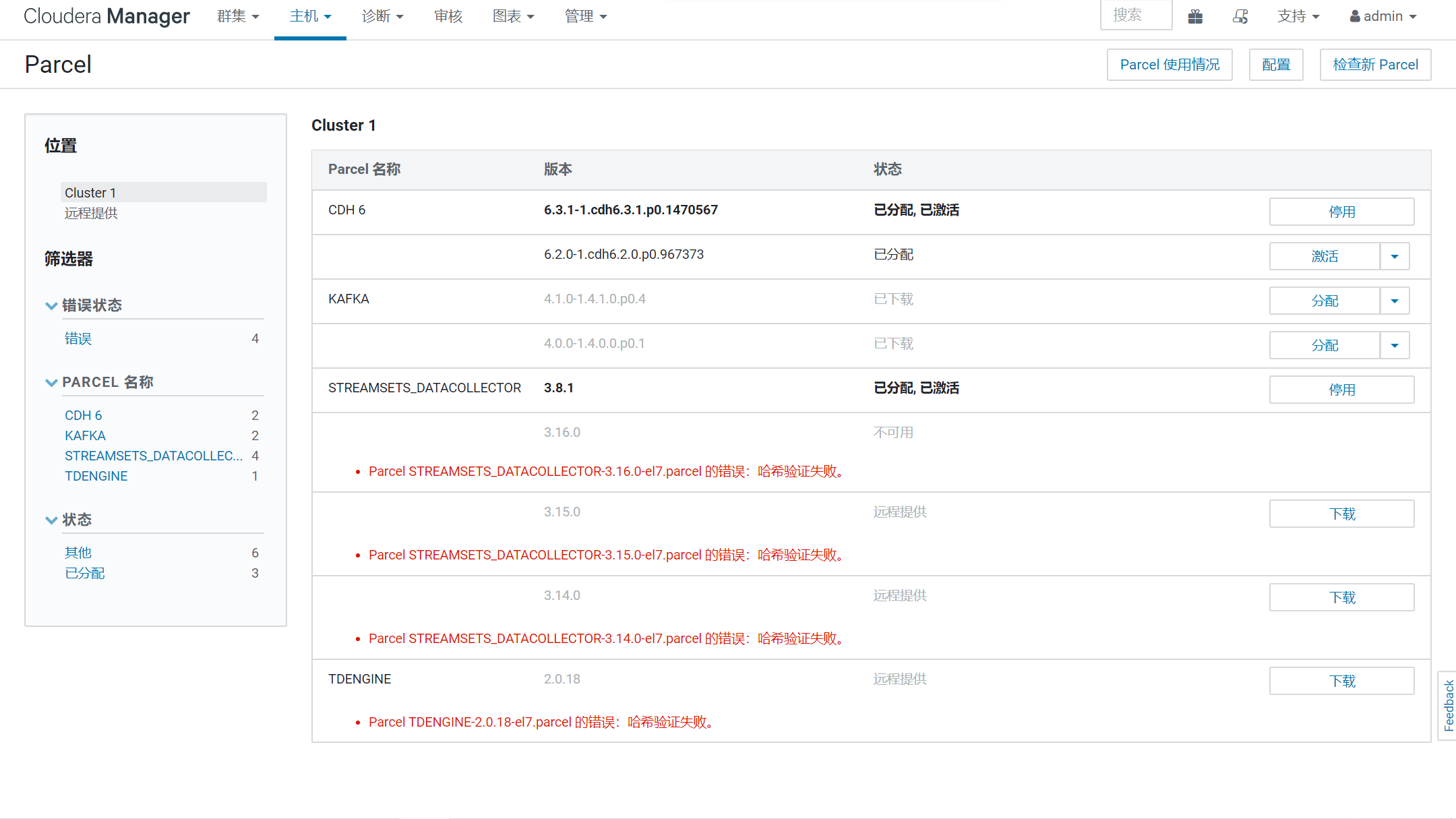Click version text 6.2.0-1.cdh6.2.0.p0.967373
This screenshot has width=1456, height=819.
click(x=624, y=254)
